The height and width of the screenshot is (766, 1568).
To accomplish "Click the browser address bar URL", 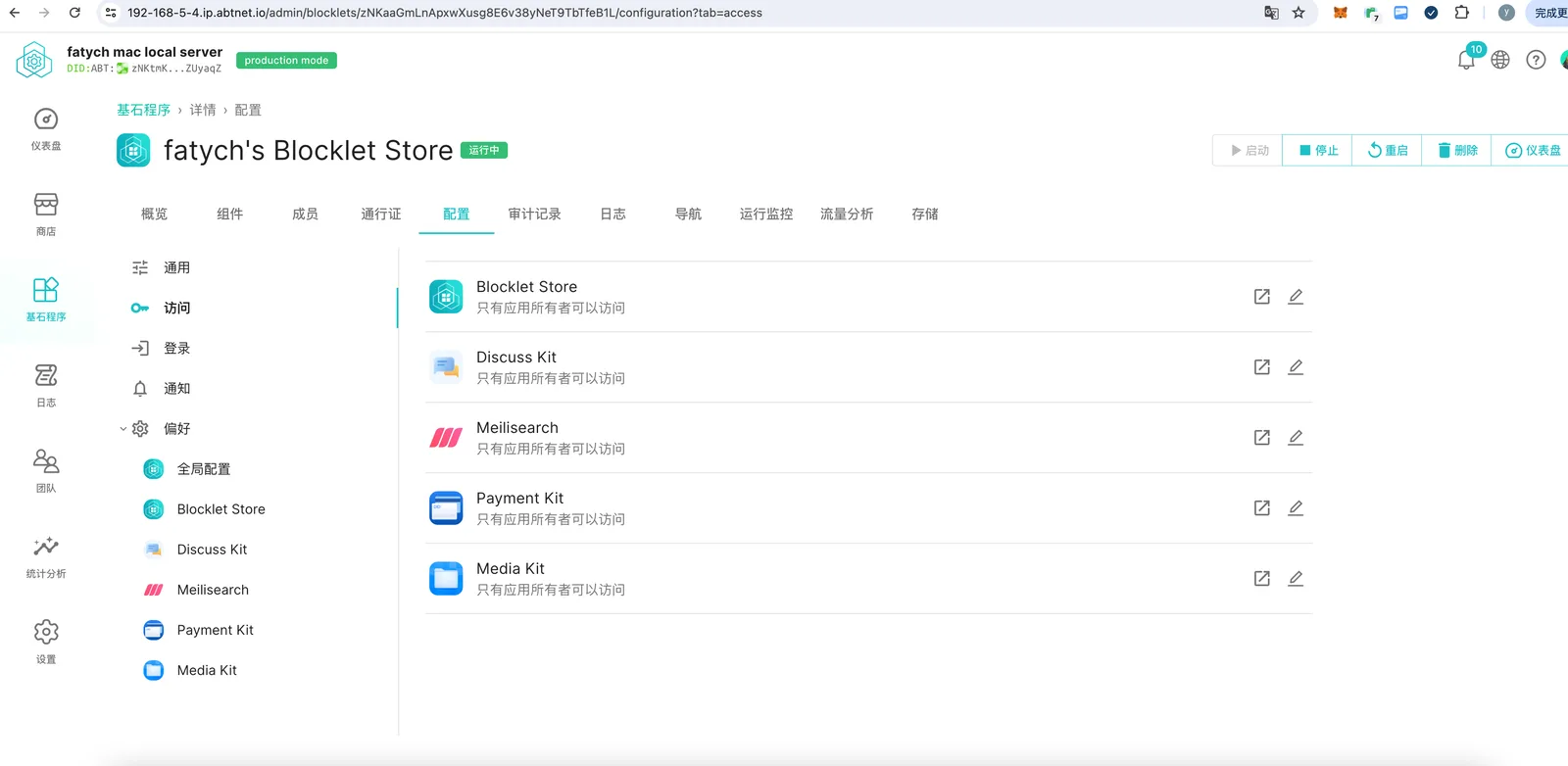I will click(x=445, y=13).
